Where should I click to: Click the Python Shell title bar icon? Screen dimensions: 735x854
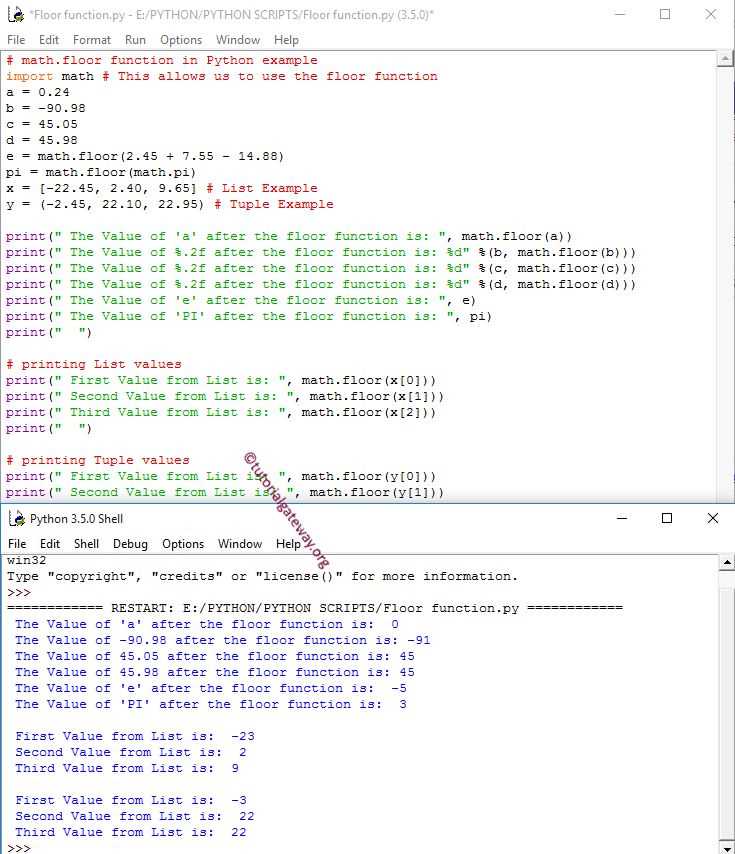[x=17, y=518]
